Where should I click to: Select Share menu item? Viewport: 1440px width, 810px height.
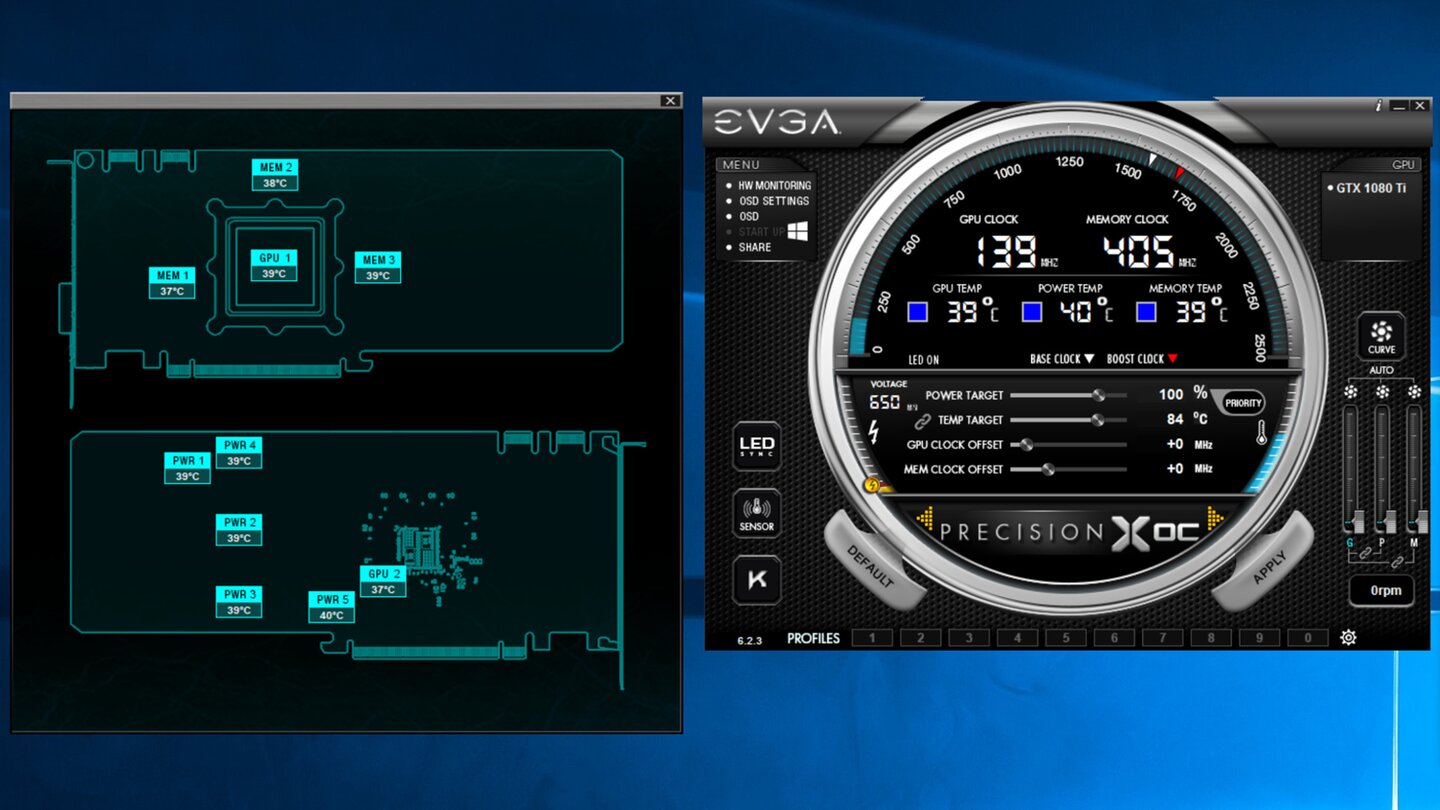pos(754,247)
